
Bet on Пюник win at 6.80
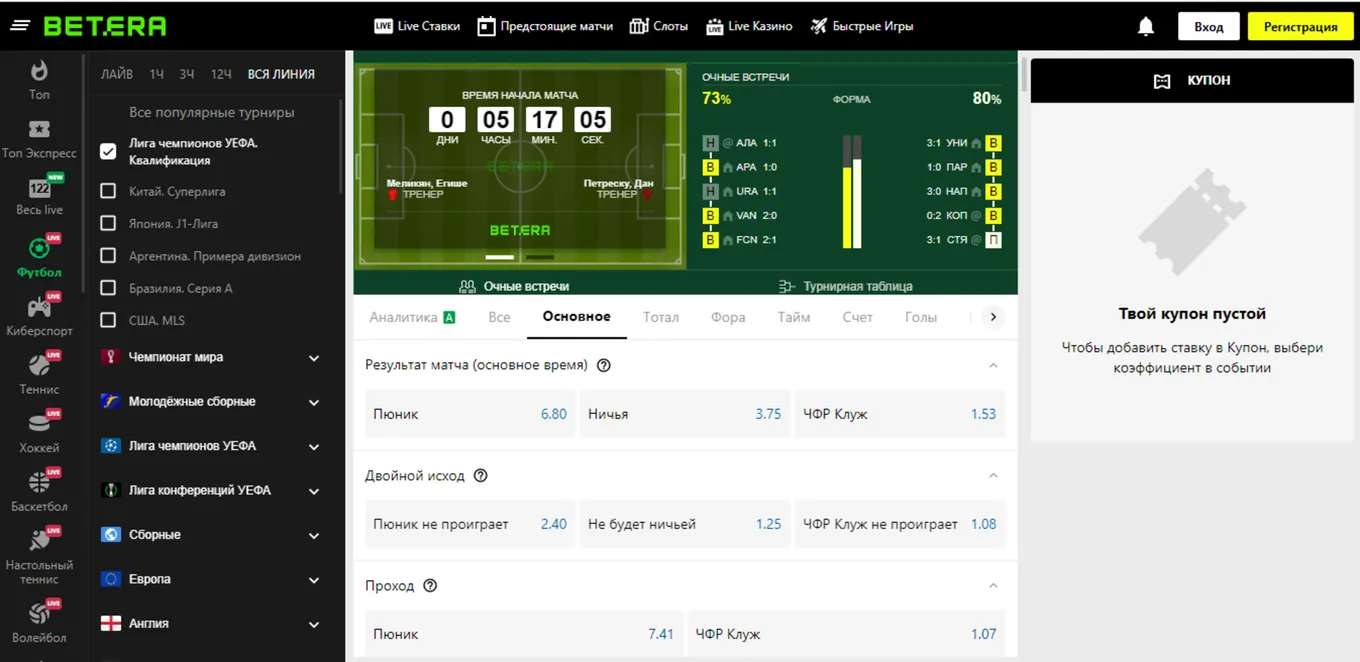pos(470,414)
